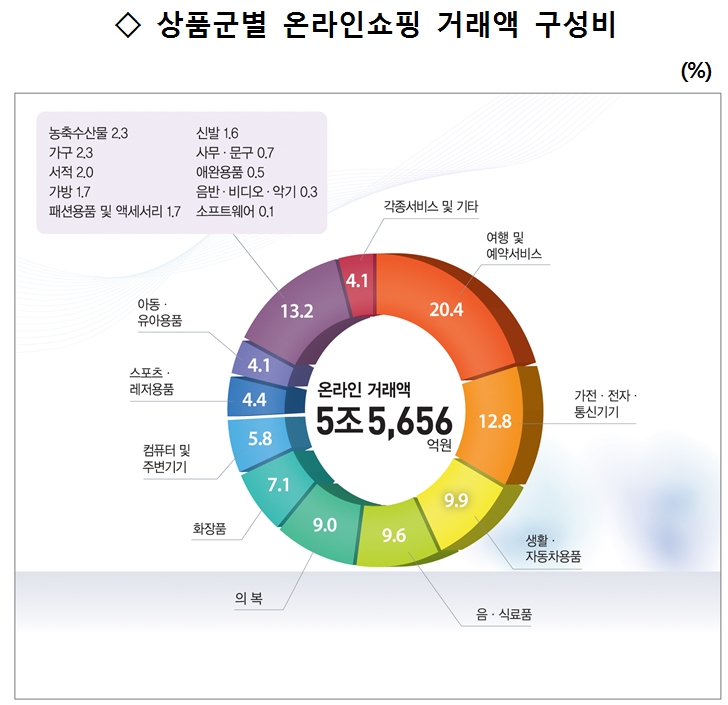Screen dimensions: 728x705
Task: Select the 9.9 yellow segment
Action: tap(456, 500)
